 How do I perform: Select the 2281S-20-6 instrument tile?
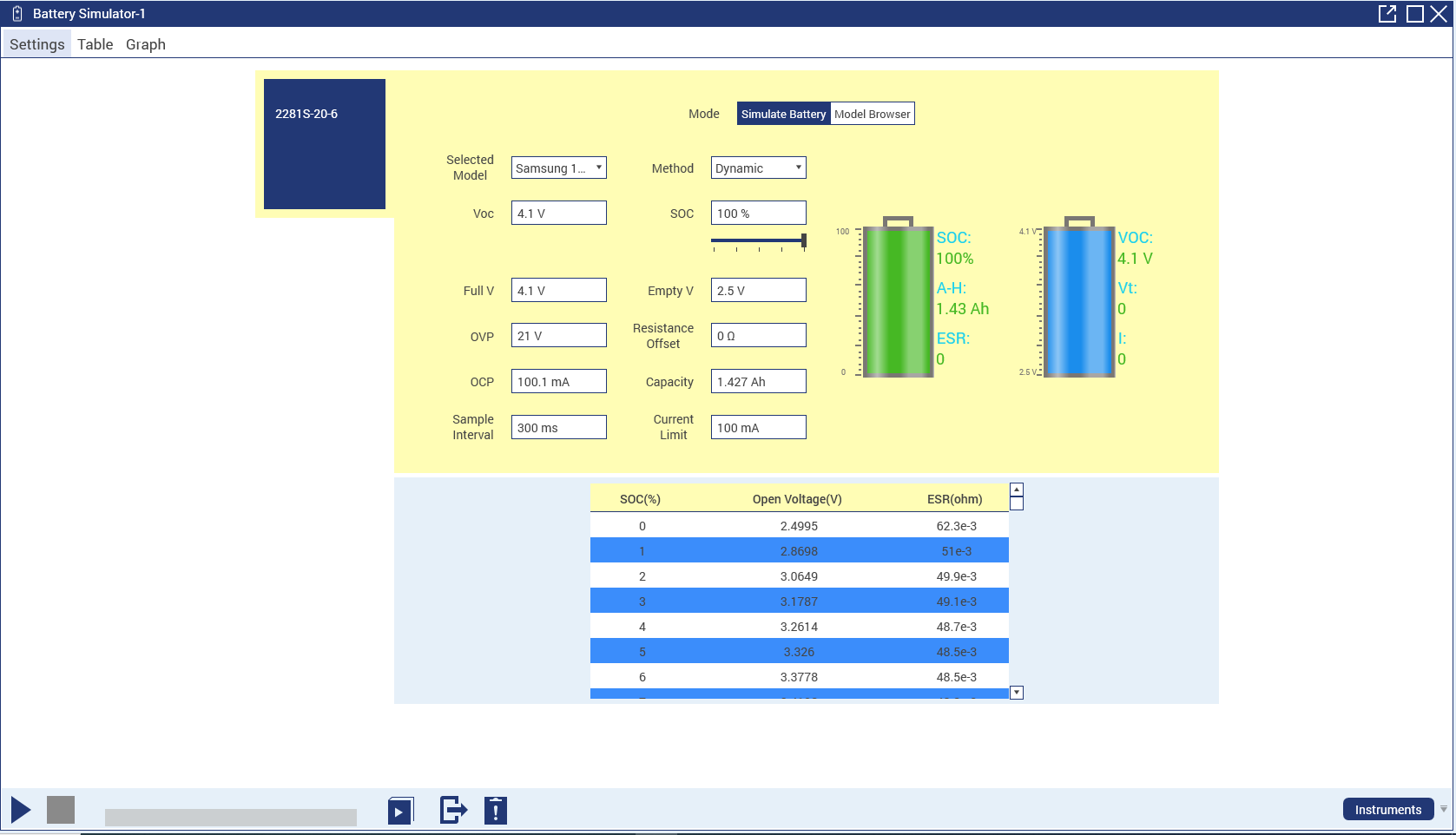click(x=324, y=144)
